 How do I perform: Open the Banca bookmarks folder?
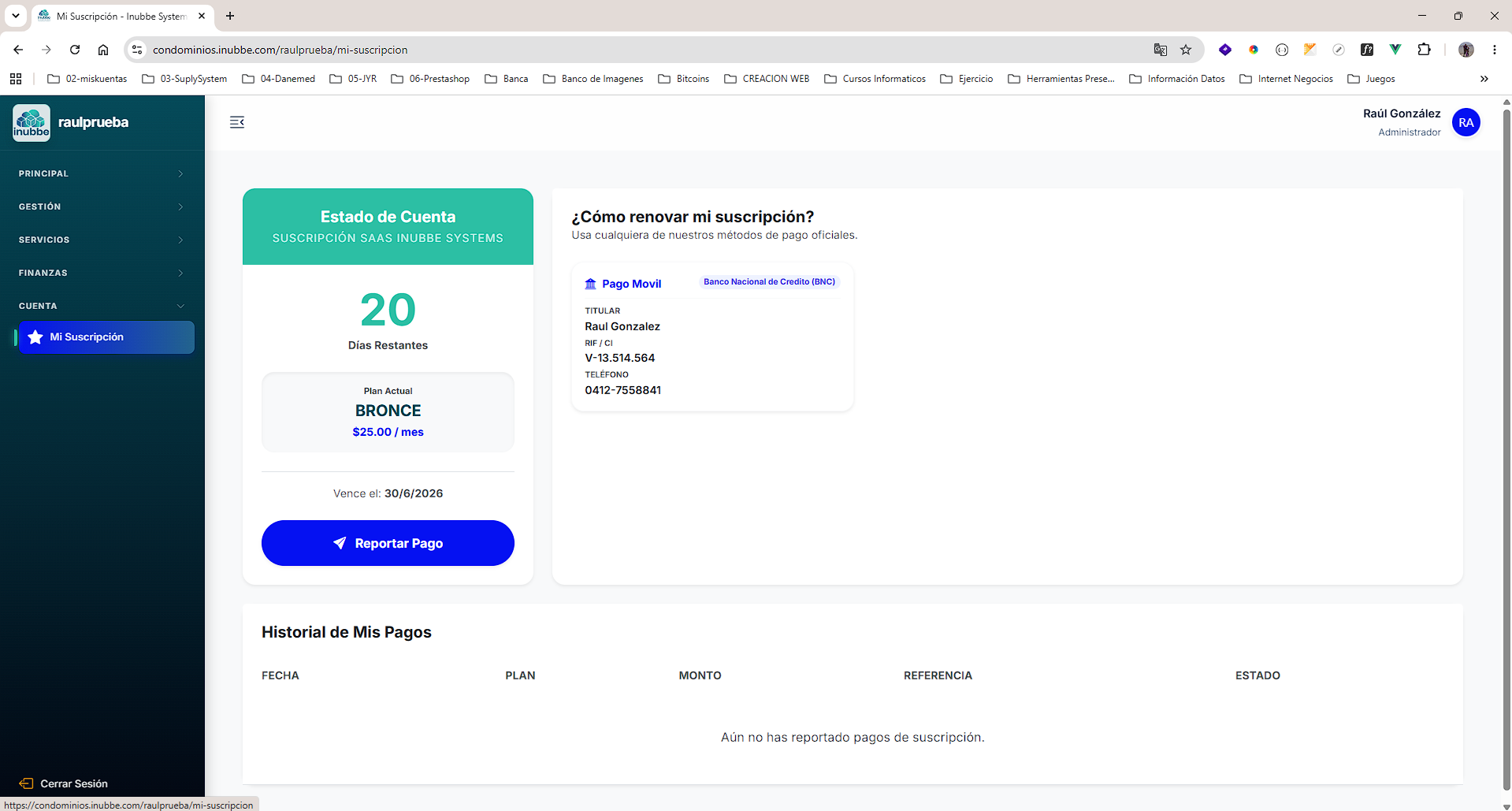point(507,79)
